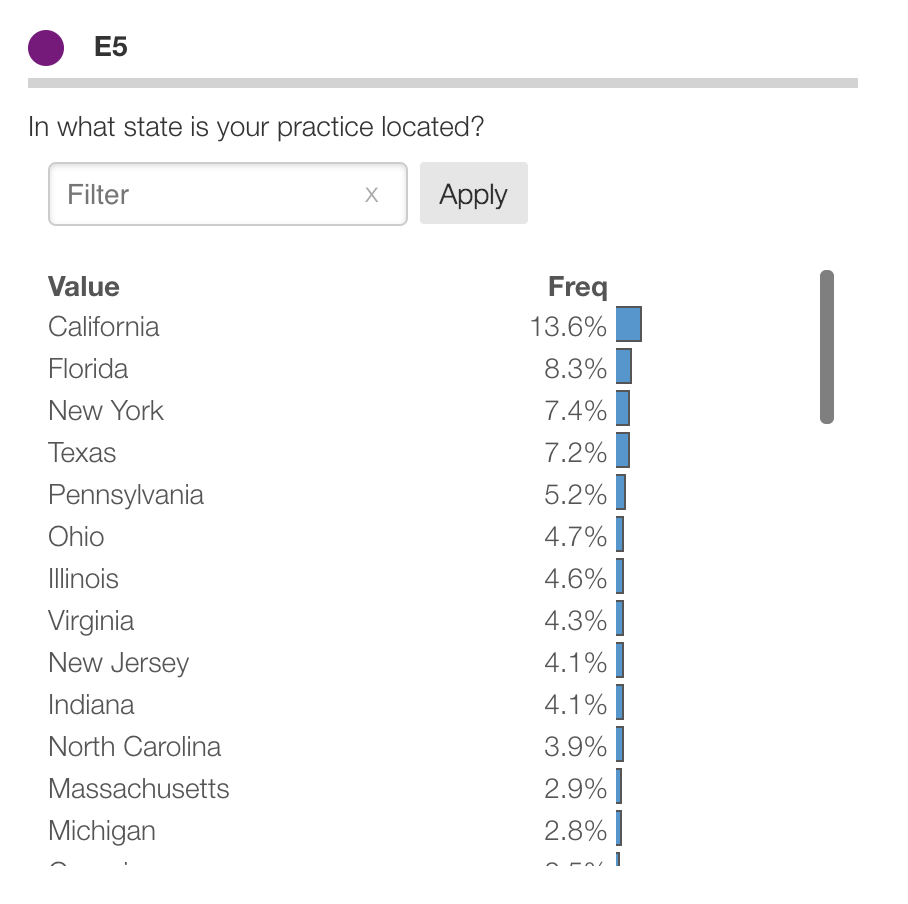Pick North Carolina in the list
The width and height of the screenshot is (908, 904).
pos(135,747)
